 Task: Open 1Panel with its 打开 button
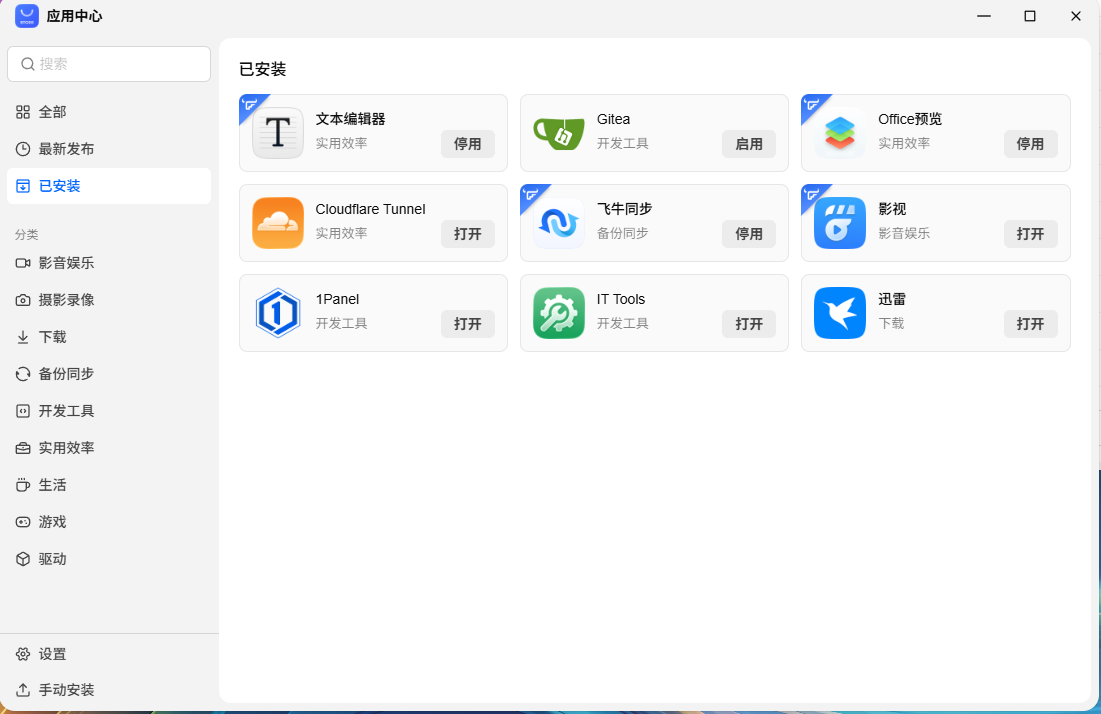tap(468, 324)
